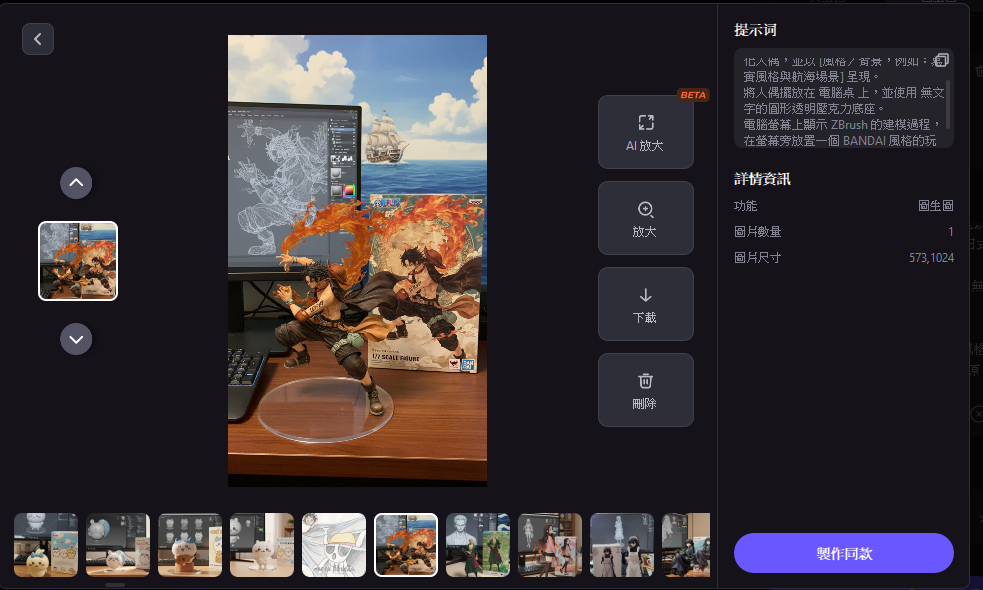
Task: Select first thumbnail with blue-bow character
Action: (46, 545)
